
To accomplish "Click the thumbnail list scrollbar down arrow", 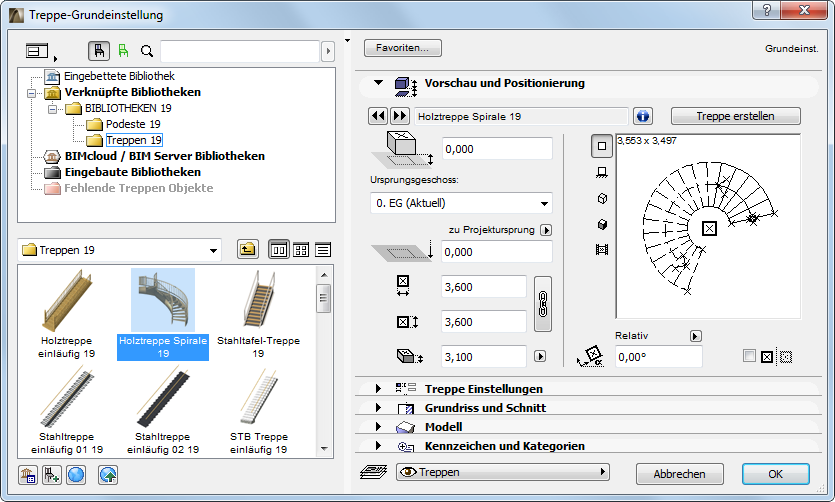I will coord(324,449).
